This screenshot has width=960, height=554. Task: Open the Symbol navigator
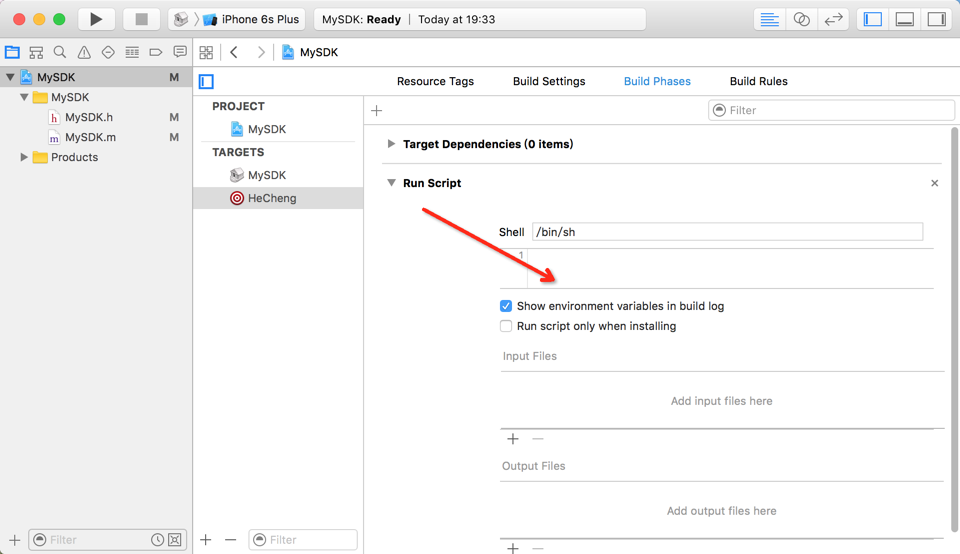pos(36,52)
